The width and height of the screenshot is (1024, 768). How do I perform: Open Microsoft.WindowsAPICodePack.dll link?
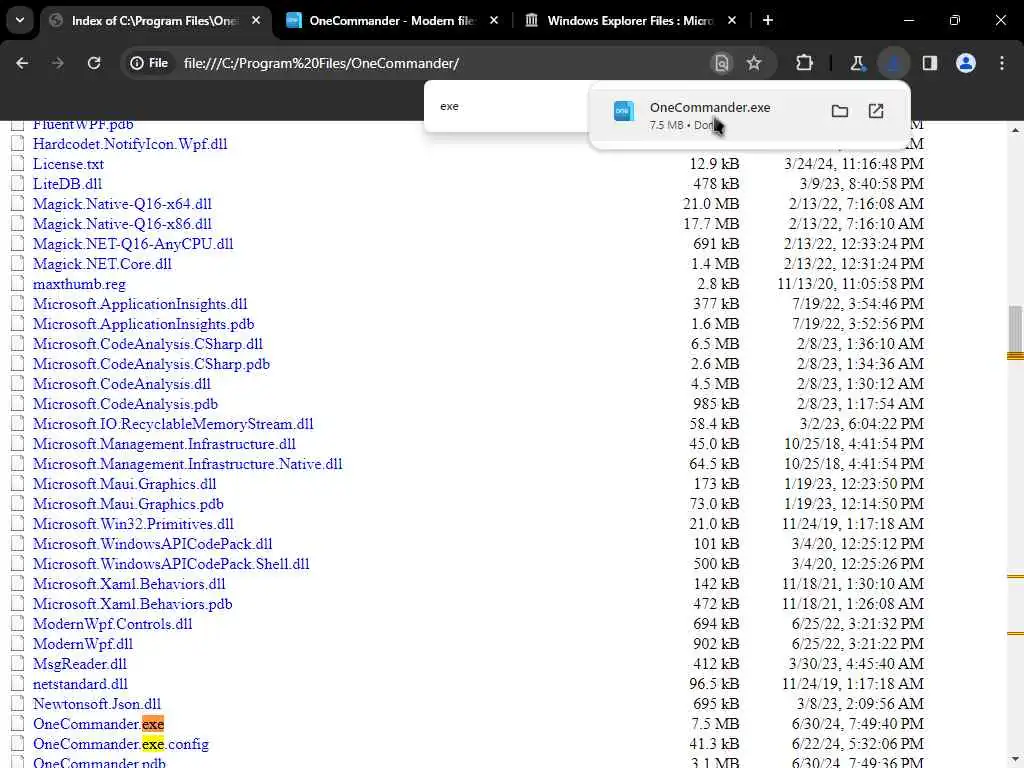[x=153, y=544]
